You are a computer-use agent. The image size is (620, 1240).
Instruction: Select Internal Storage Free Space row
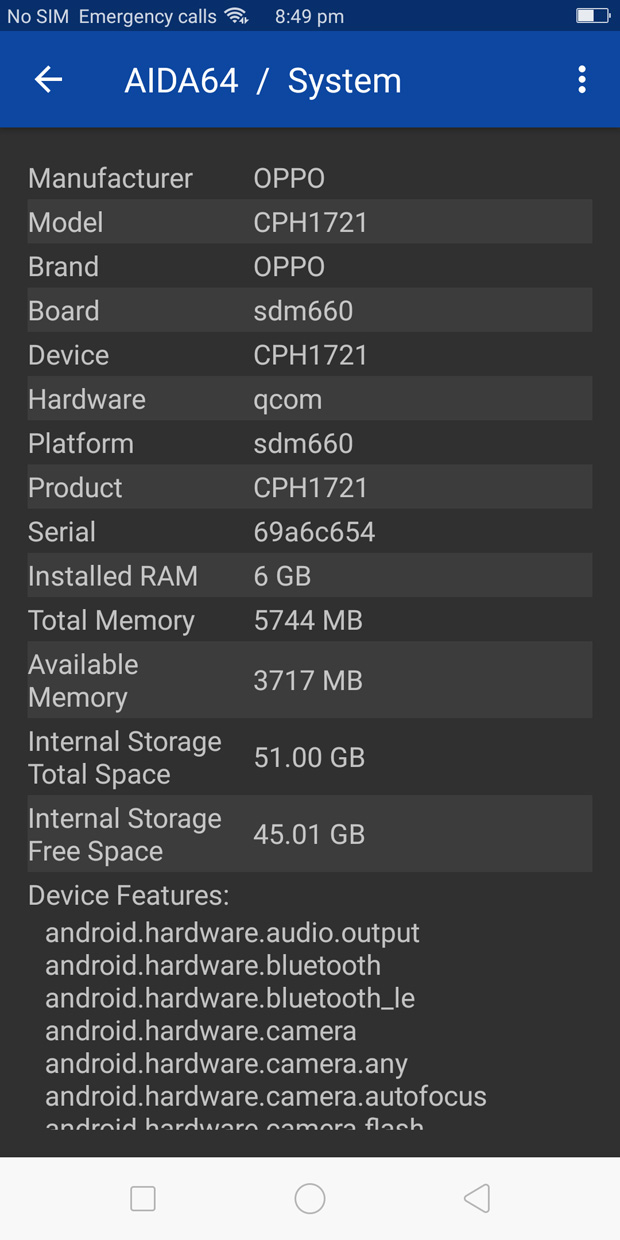coord(310,834)
